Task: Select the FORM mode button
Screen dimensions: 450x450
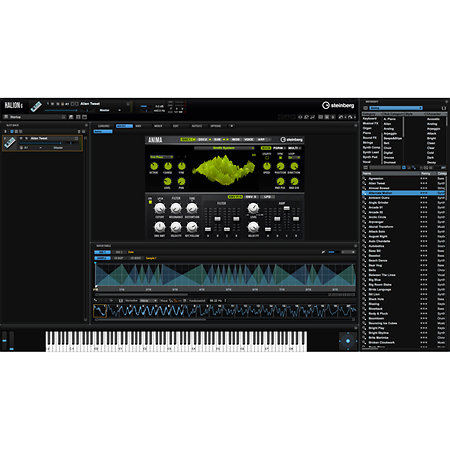Action: point(279,148)
